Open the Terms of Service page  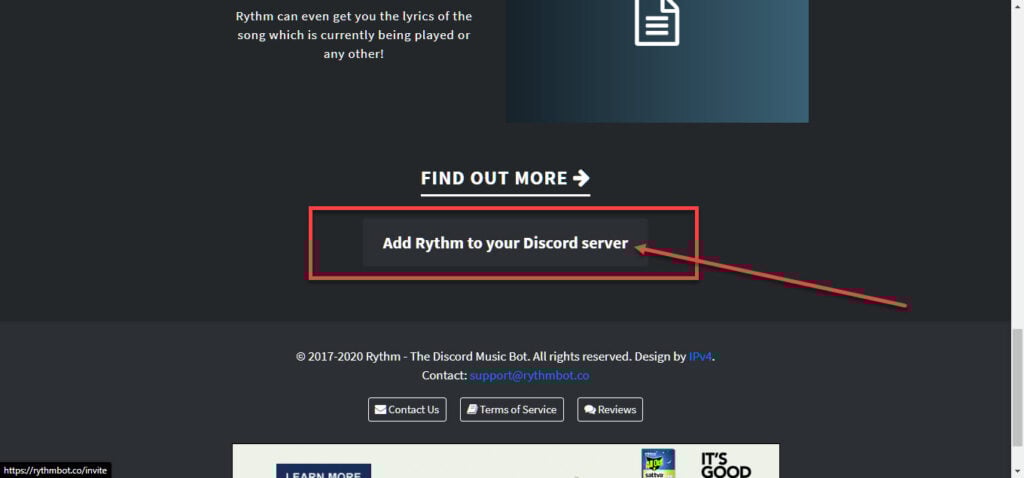point(512,409)
